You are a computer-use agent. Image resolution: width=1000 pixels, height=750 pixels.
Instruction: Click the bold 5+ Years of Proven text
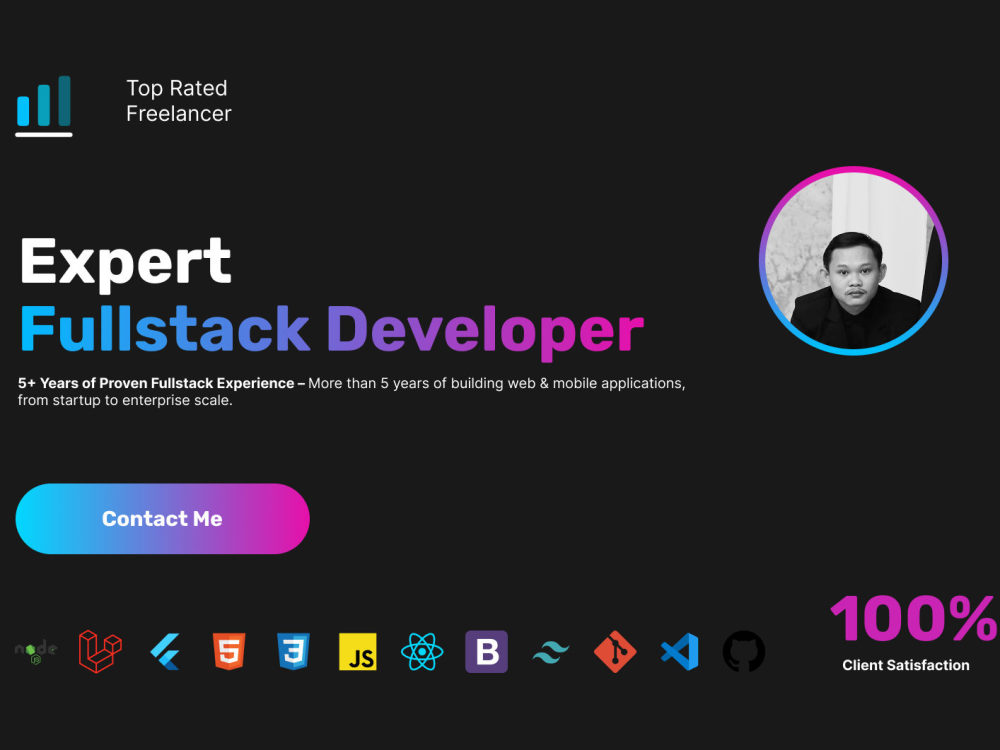coord(161,383)
